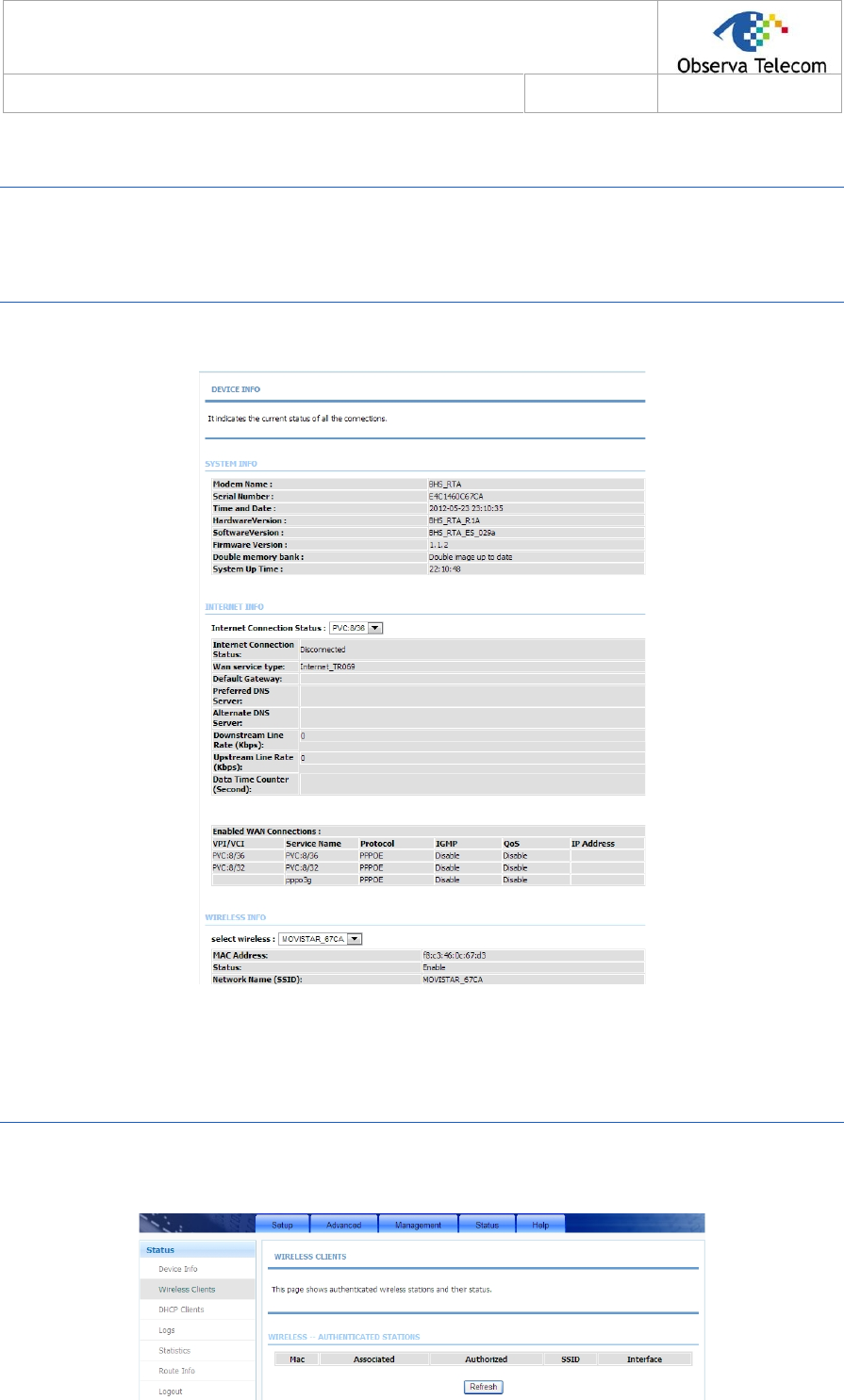Click the Refresh button
This screenshot has width=844, height=1400.
(x=484, y=1387)
